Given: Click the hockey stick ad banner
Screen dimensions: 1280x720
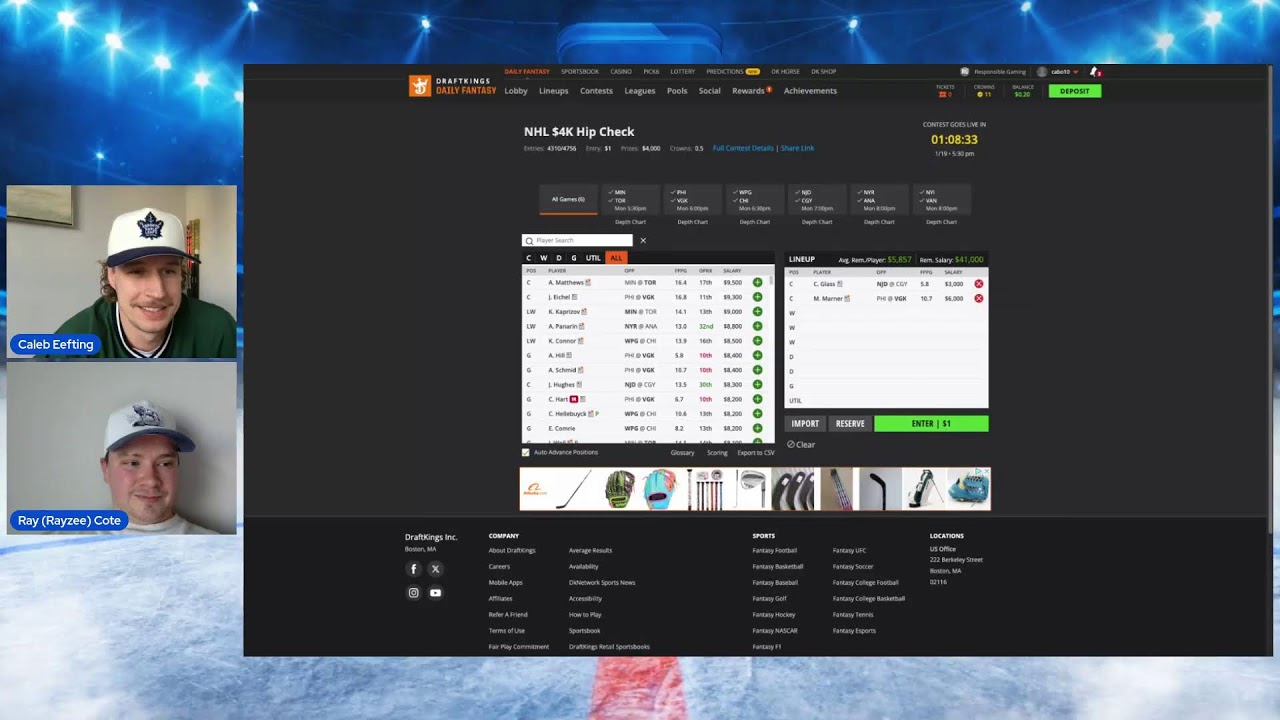Looking at the screenshot, I should pos(755,489).
